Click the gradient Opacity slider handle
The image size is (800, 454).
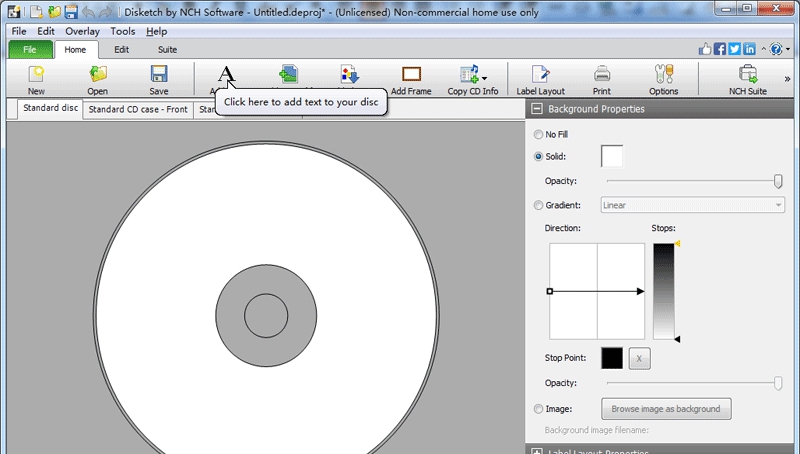[x=778, y=383]
